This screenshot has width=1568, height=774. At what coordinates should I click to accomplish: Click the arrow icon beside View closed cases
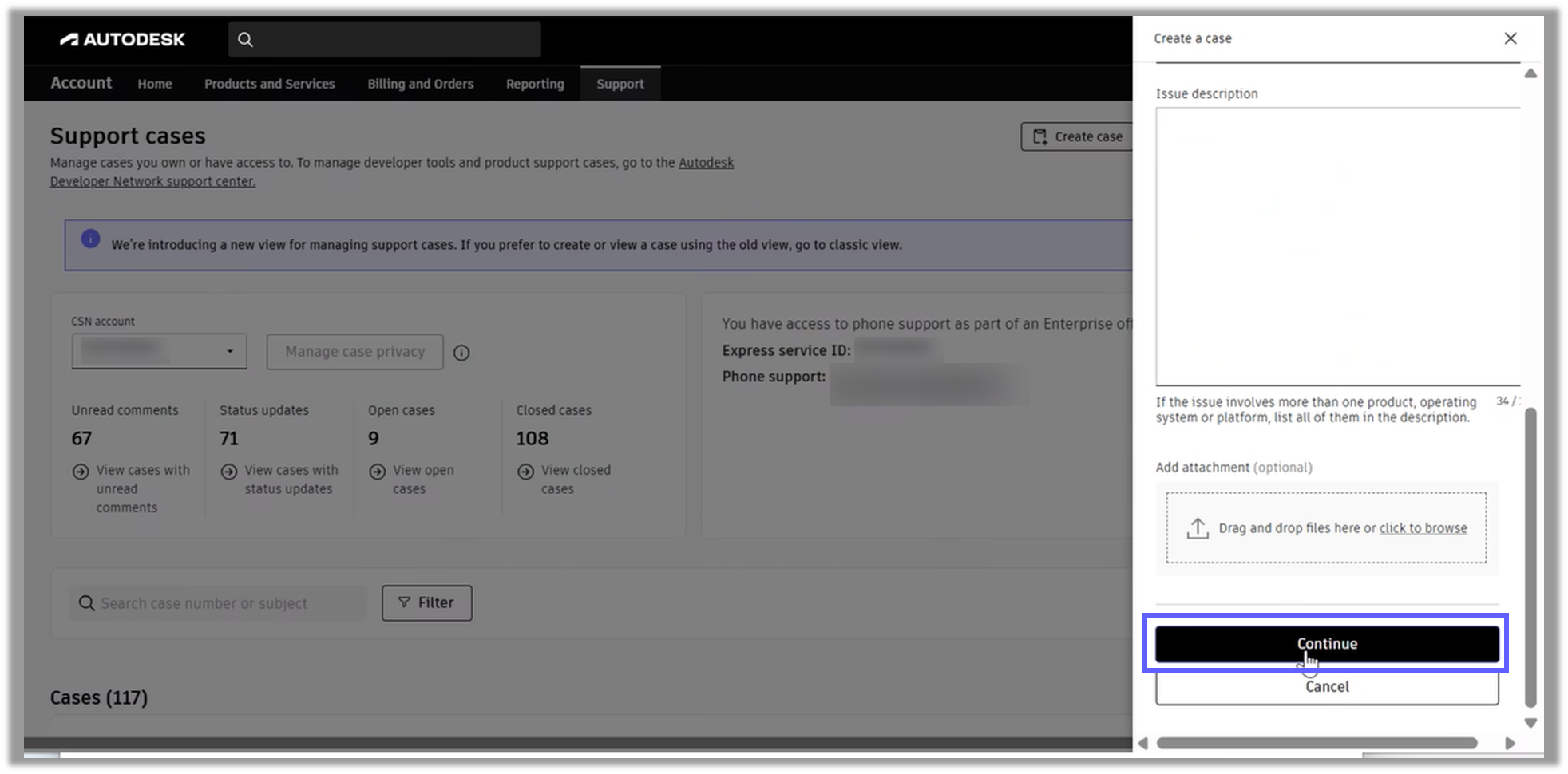(x=525, y=471)
